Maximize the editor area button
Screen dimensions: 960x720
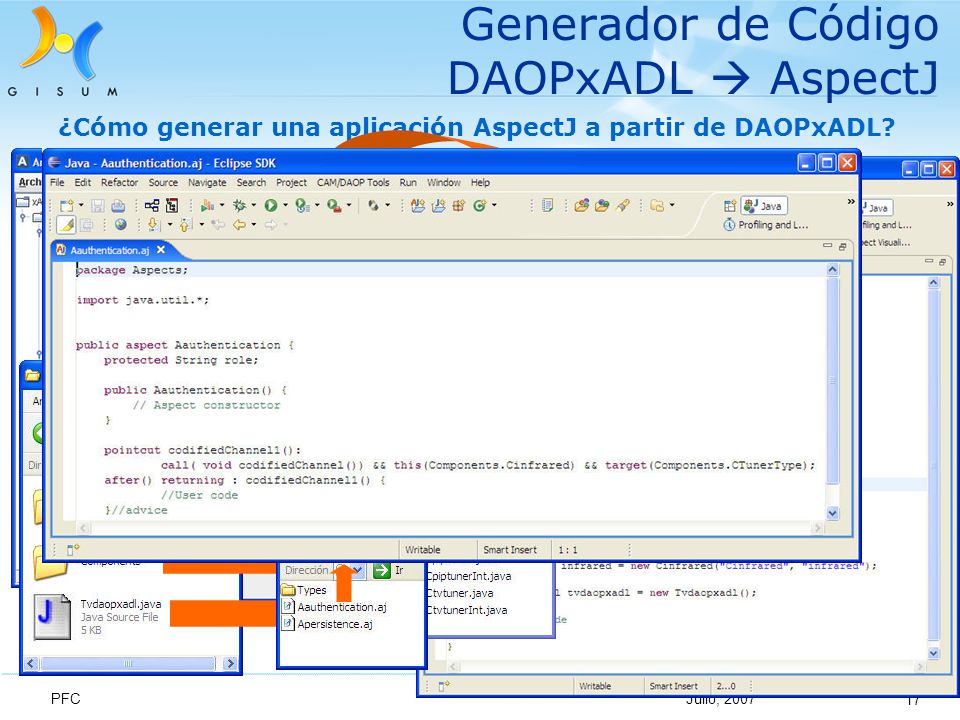[842, 246]
